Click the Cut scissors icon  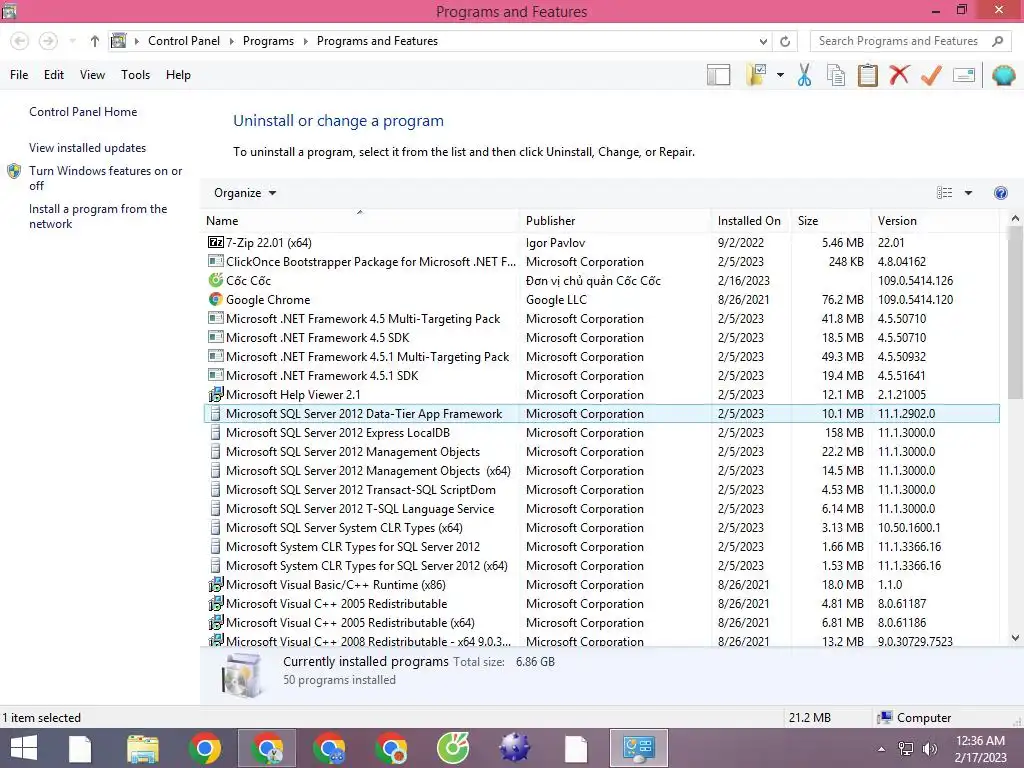coord(805,75)
